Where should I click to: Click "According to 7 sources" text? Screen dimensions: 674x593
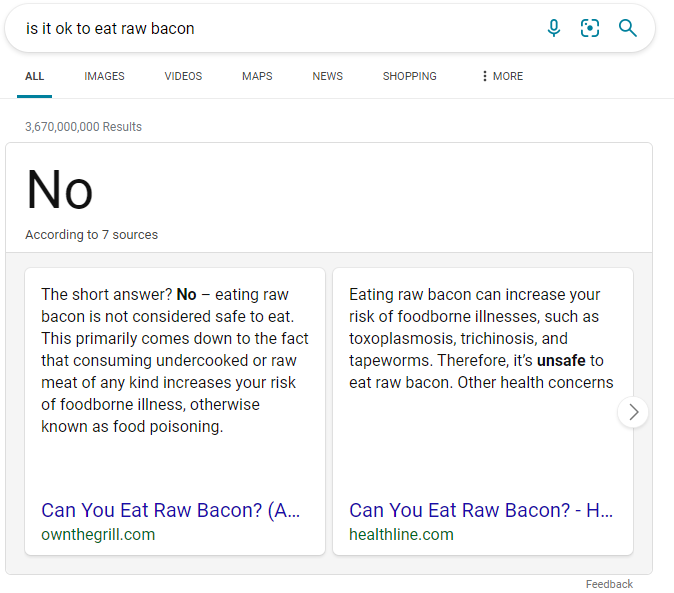(91, 235)
